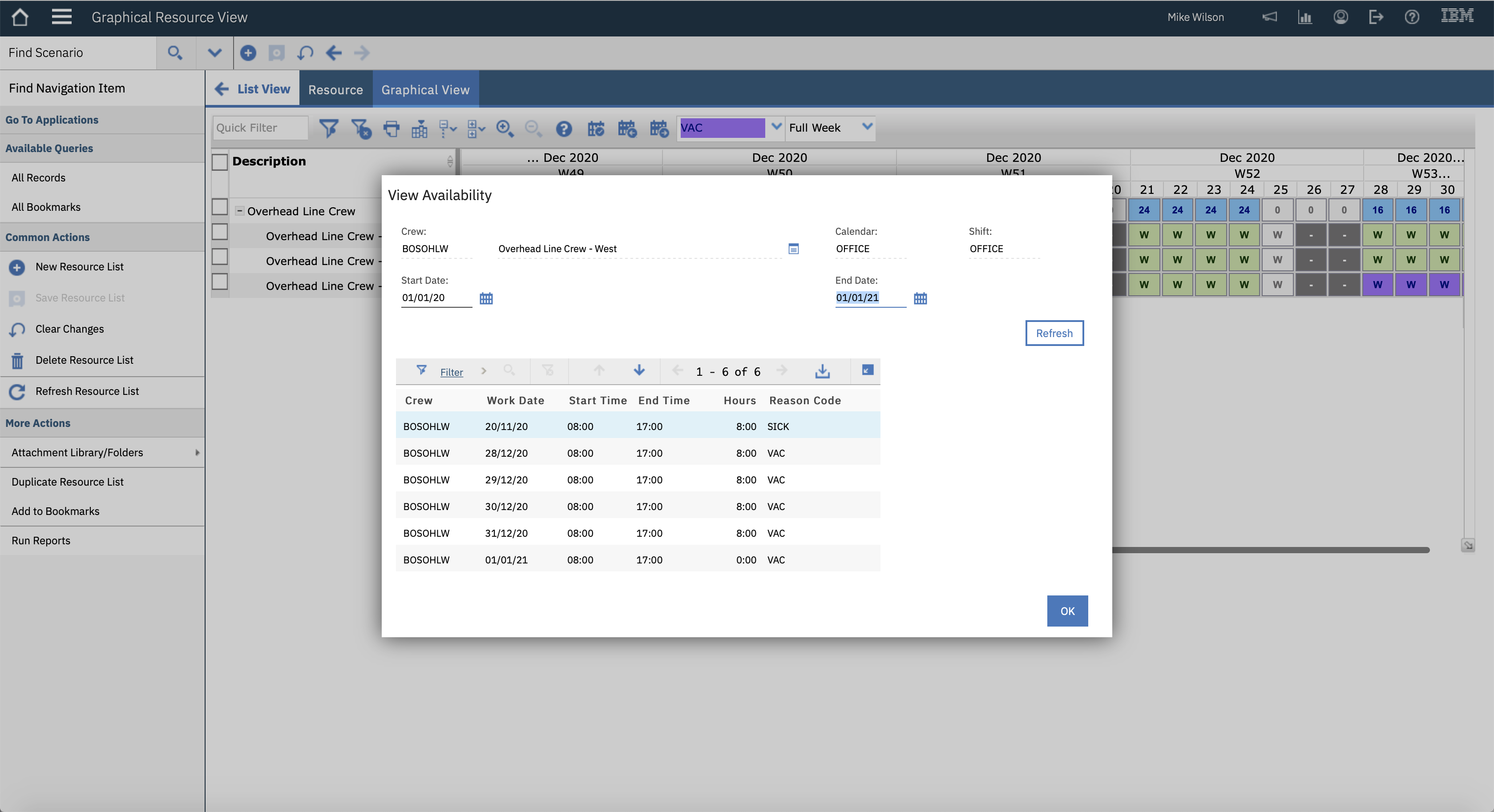Click the calendar with checkmark icon in toolbar
Screen dimensions: 1494x812
click(x=596, y=129)
